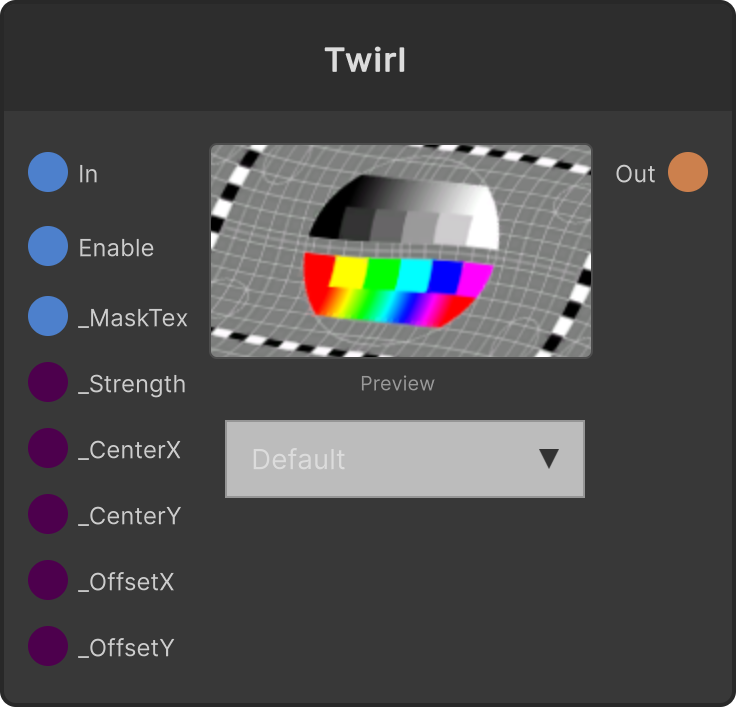The height and width of the screenshot is (707, 736).
Task: Click the _Strength label text
Action: [x=132, y=384]
